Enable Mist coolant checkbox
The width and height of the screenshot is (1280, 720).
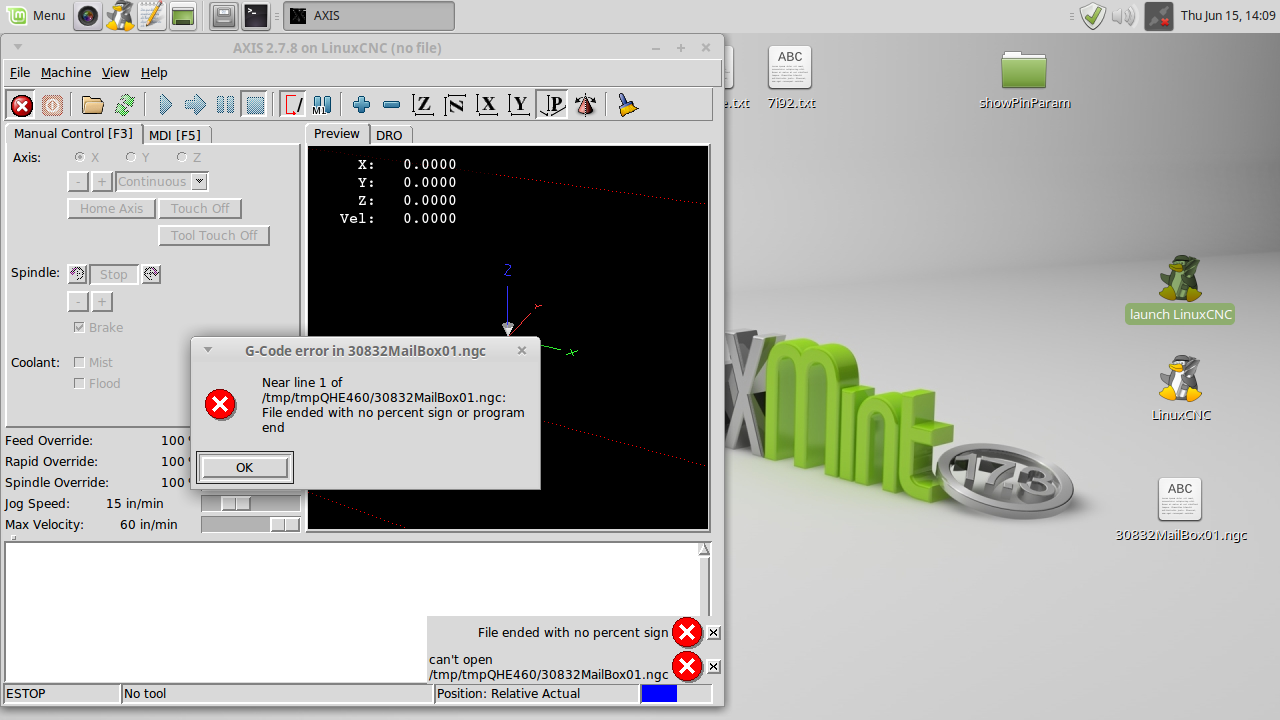(x=79, y=362)
